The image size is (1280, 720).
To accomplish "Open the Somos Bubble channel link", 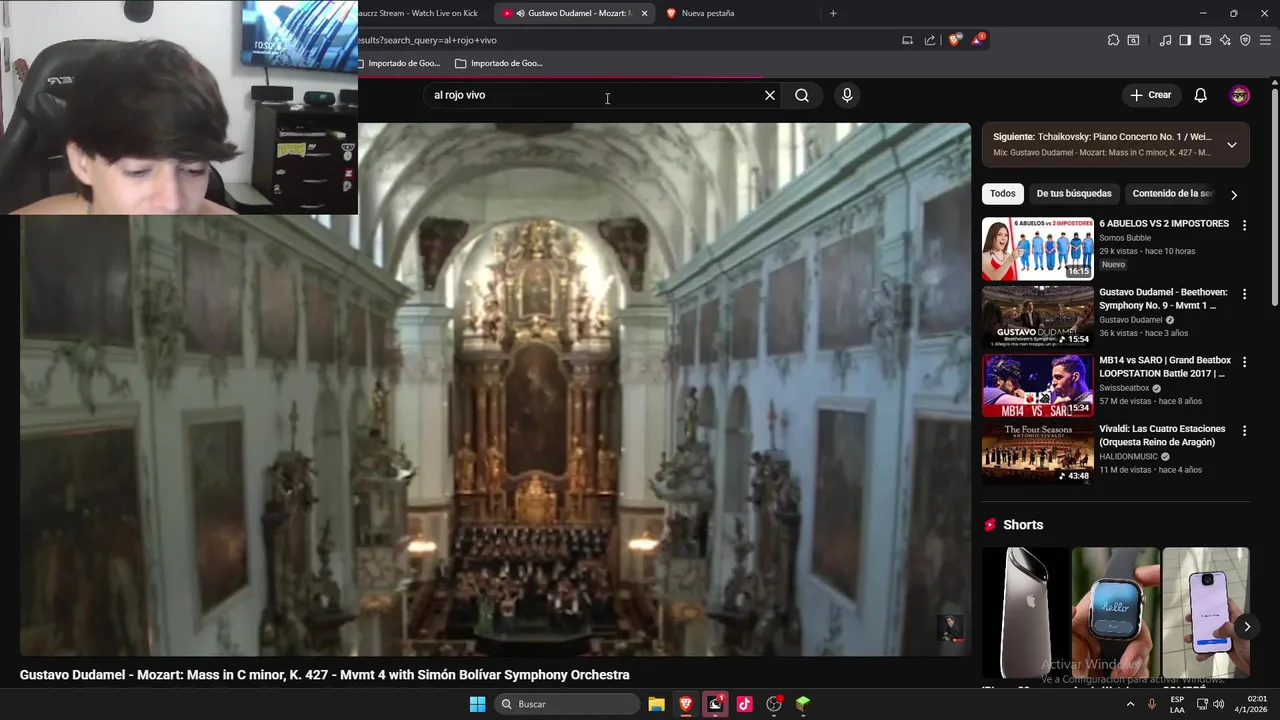I will tap(1125, 238).
